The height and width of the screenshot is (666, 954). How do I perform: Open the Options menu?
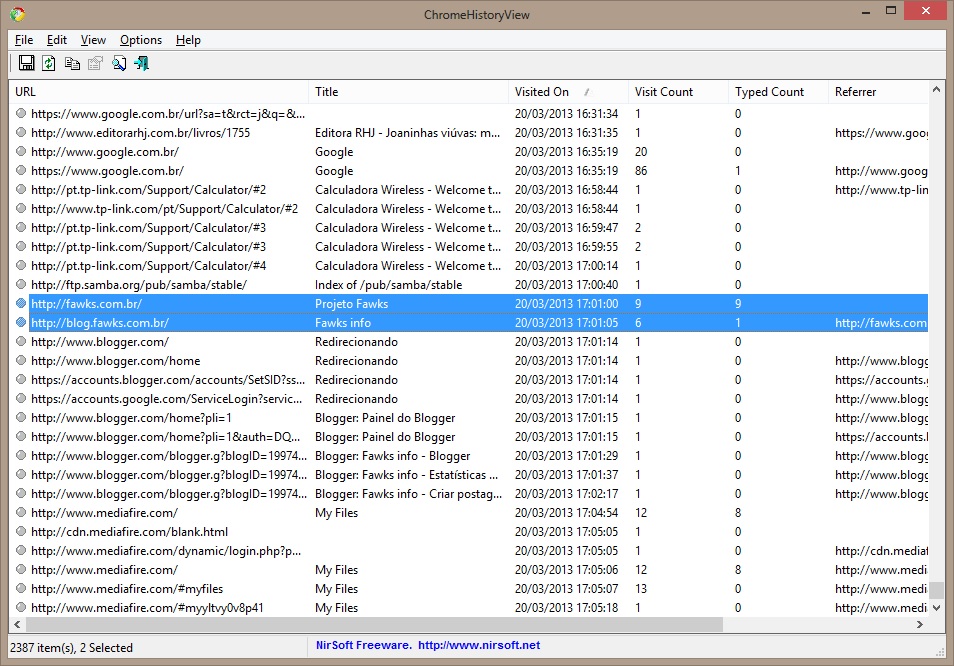click(141, 40)
